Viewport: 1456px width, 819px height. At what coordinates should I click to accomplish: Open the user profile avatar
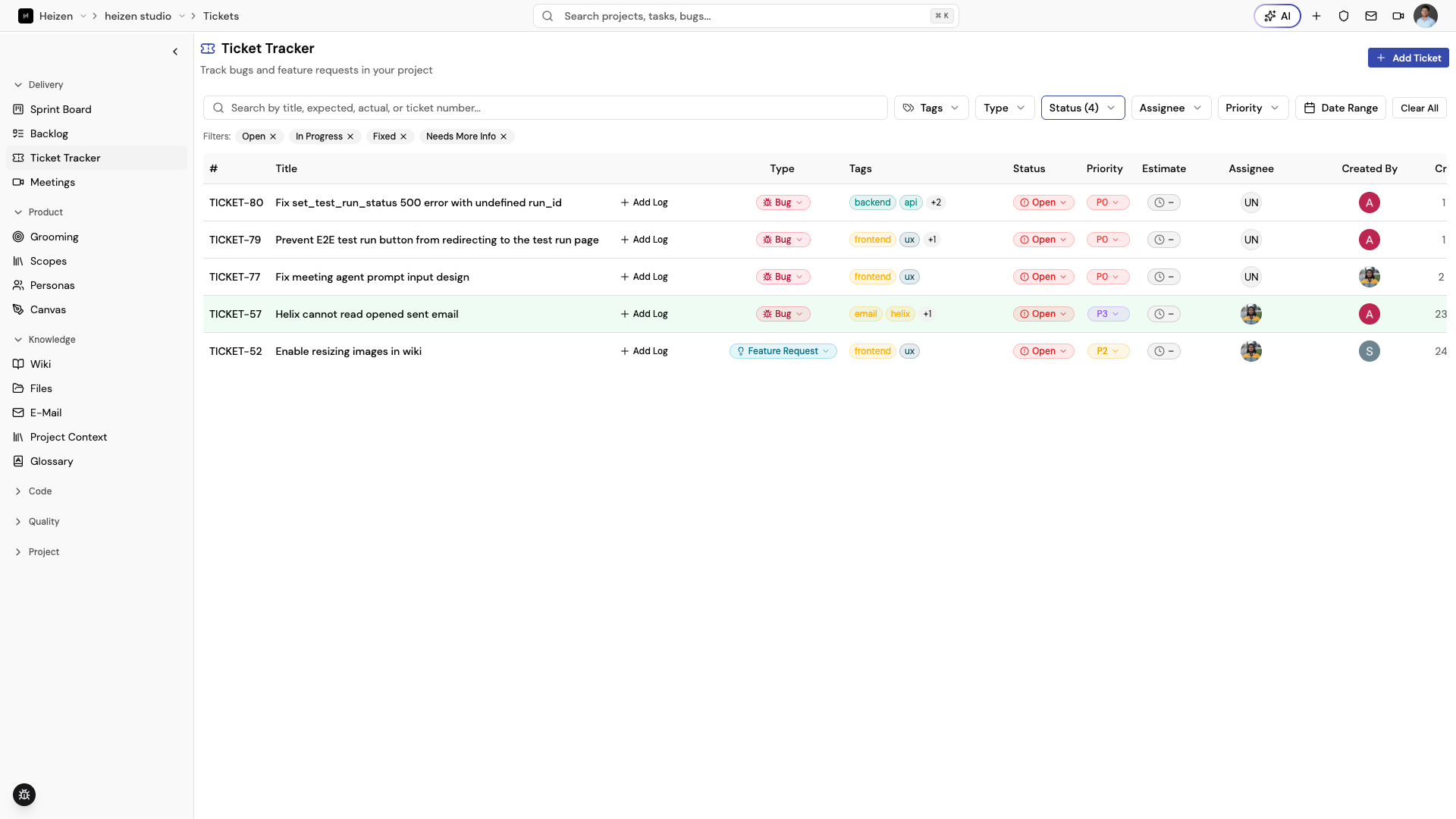click(x=1426, y=16)
